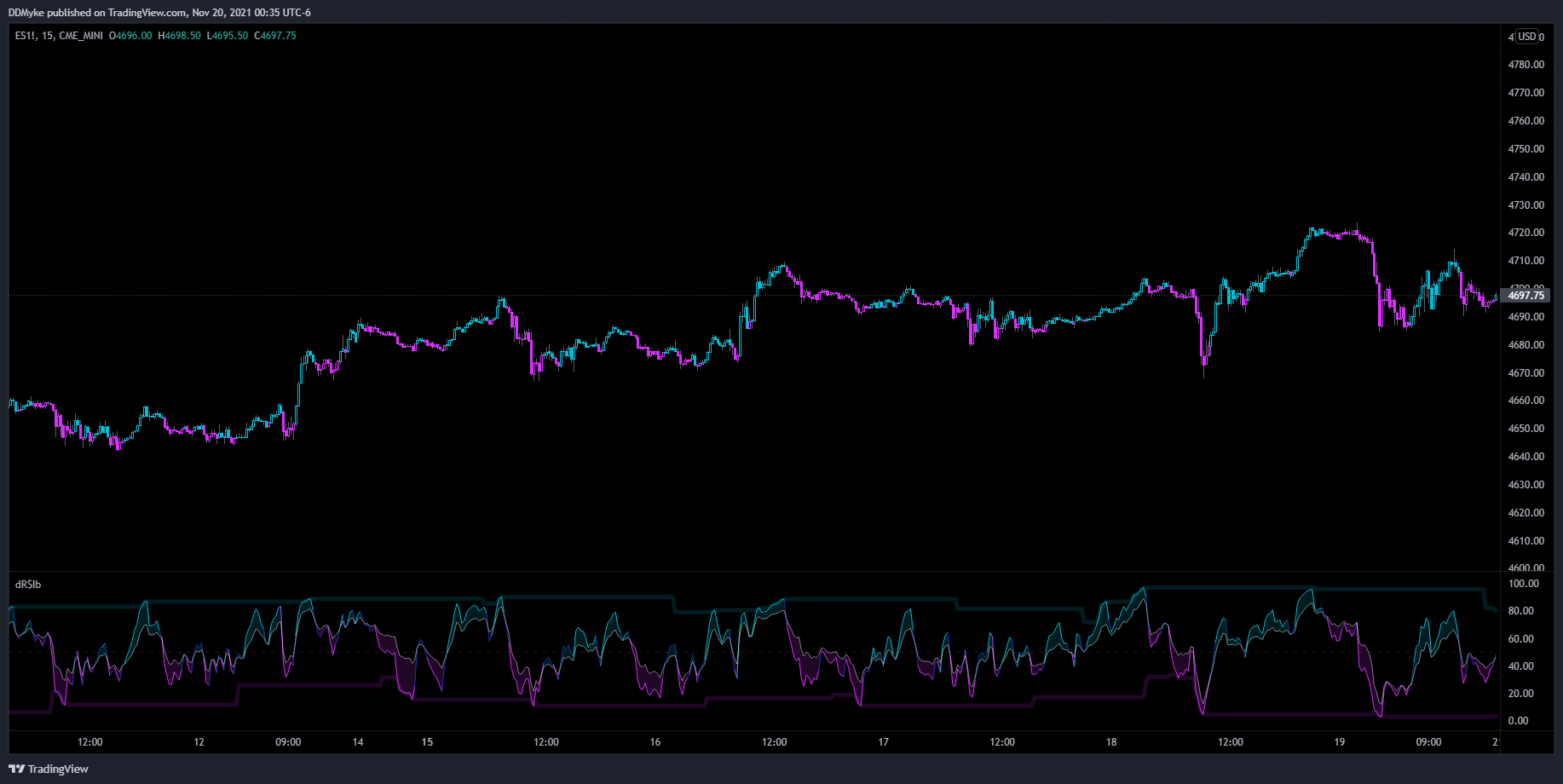This screenshot has width=1563, height=784.
Task: Click the published header text by DDMyke
Action: (159, 13)
